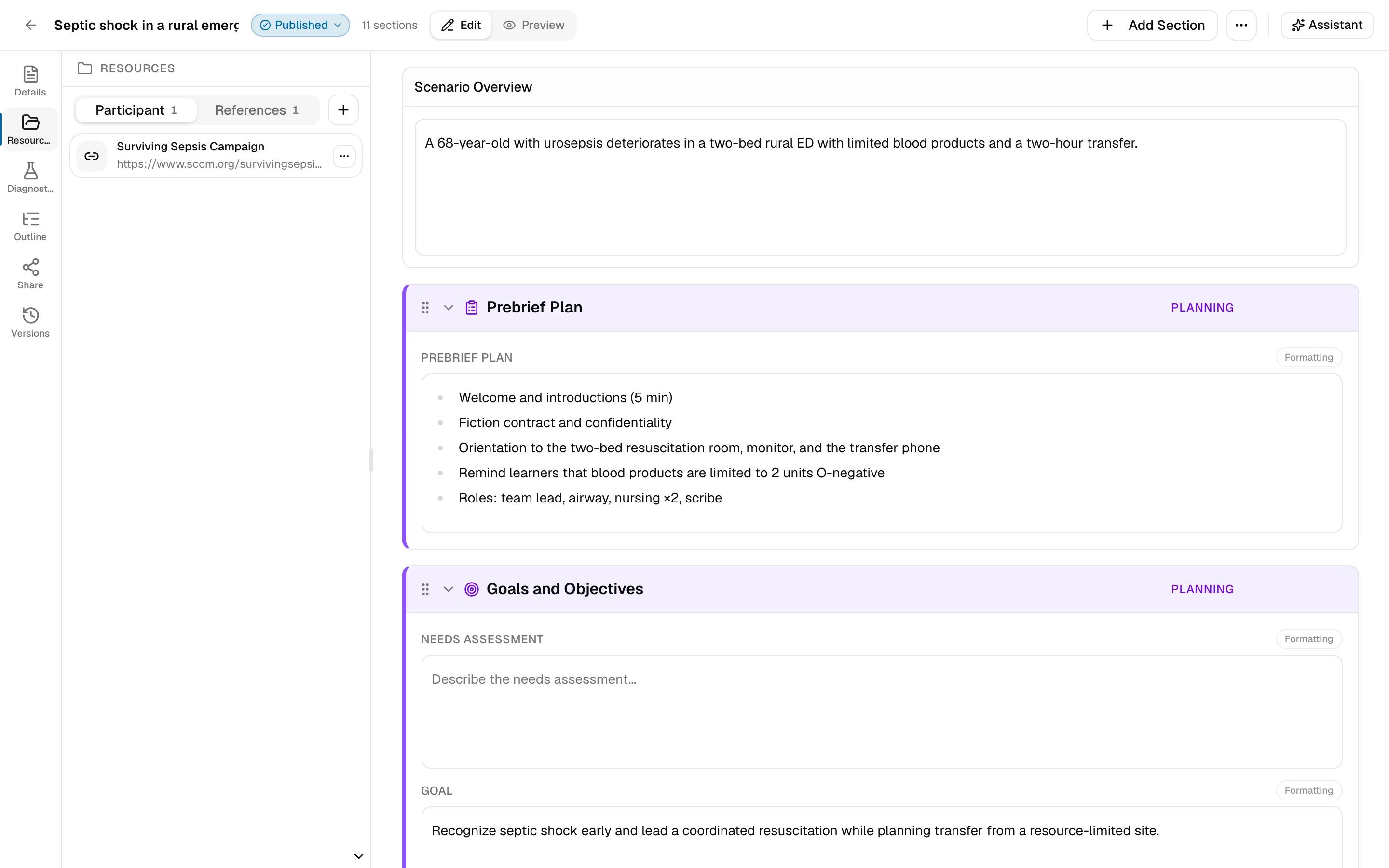Click the resources panel resize handle
Image resolution: width=1389 pixels, height=868 pixels.
[371, 460]
